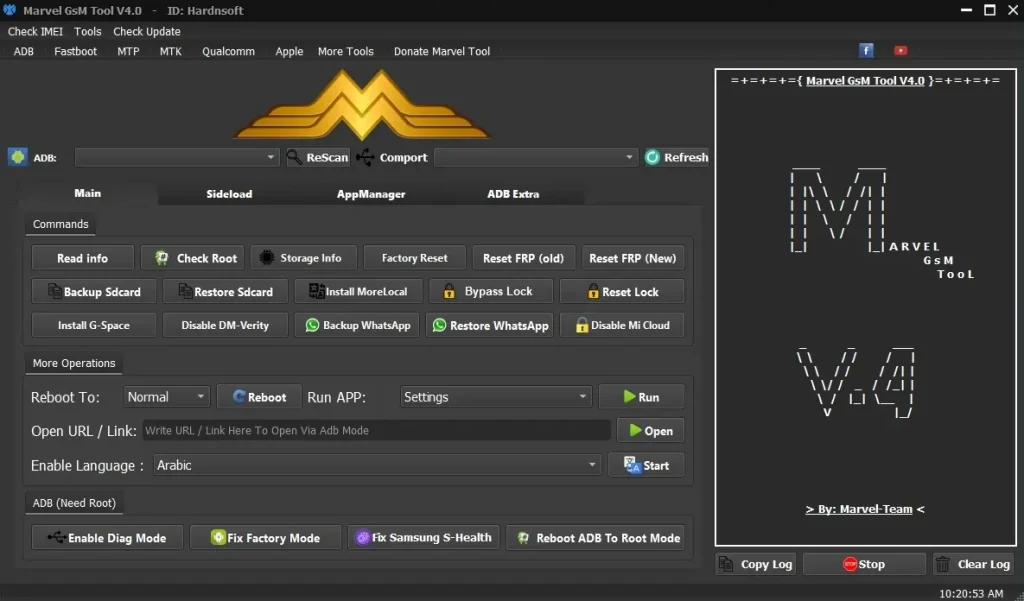The width and height of the screenshot is (1024, 601).
Task: Click Reset FRP (old) button
Action: [523, 258]
